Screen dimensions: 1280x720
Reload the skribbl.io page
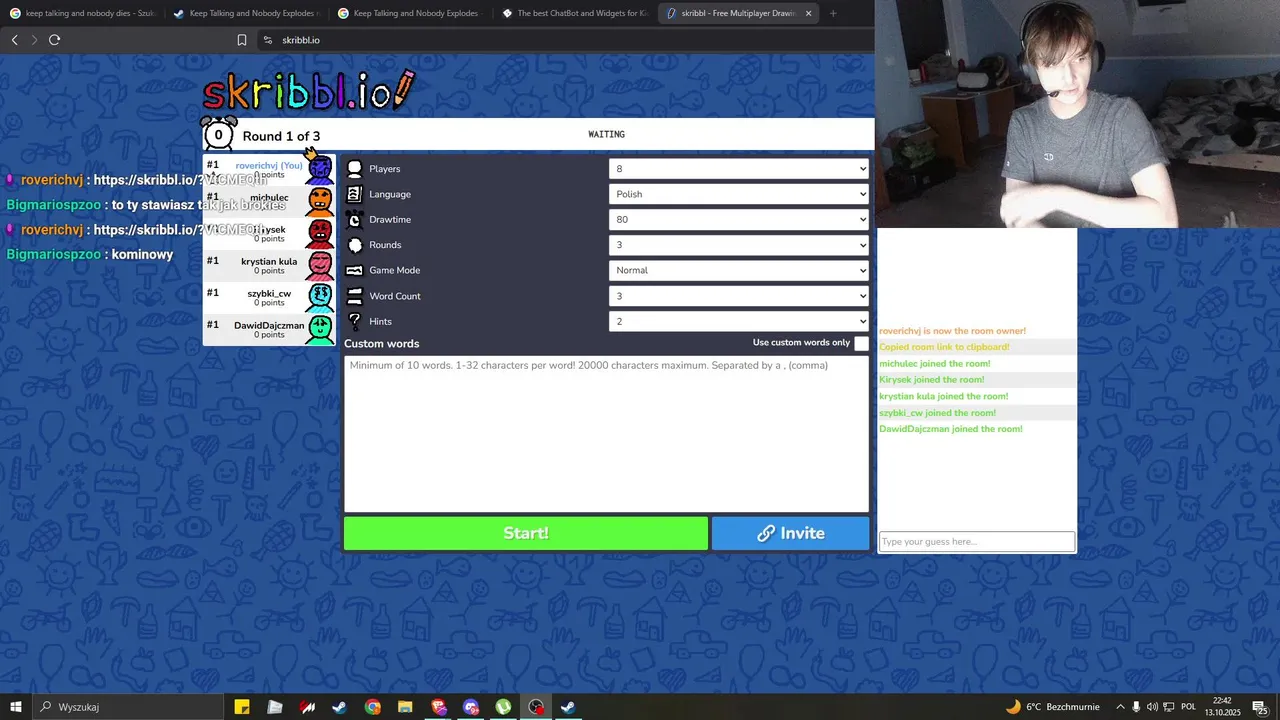pos(54,40)
